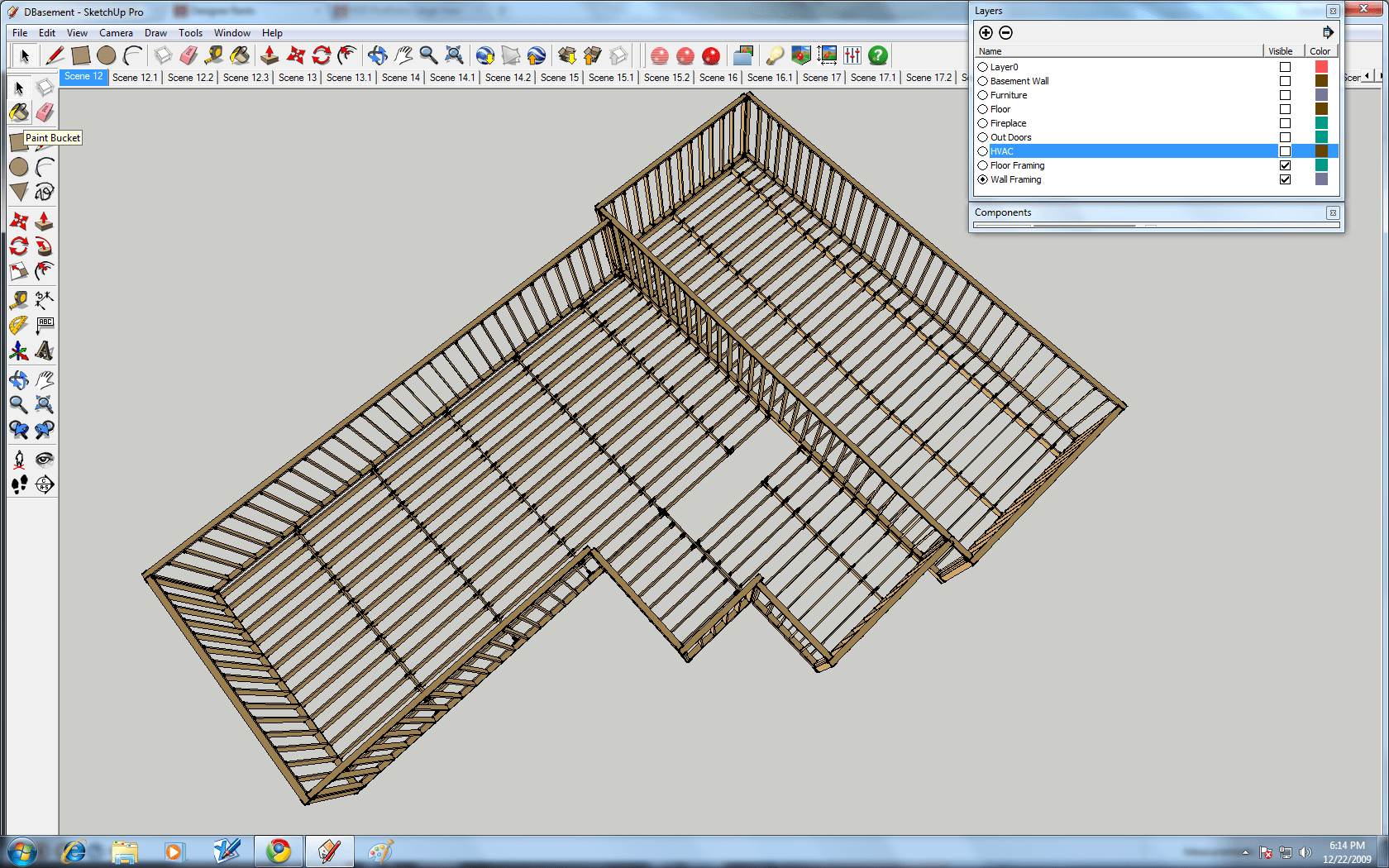Click Toggle Terrain icon

pyautogui.click(x=511, y=55)
